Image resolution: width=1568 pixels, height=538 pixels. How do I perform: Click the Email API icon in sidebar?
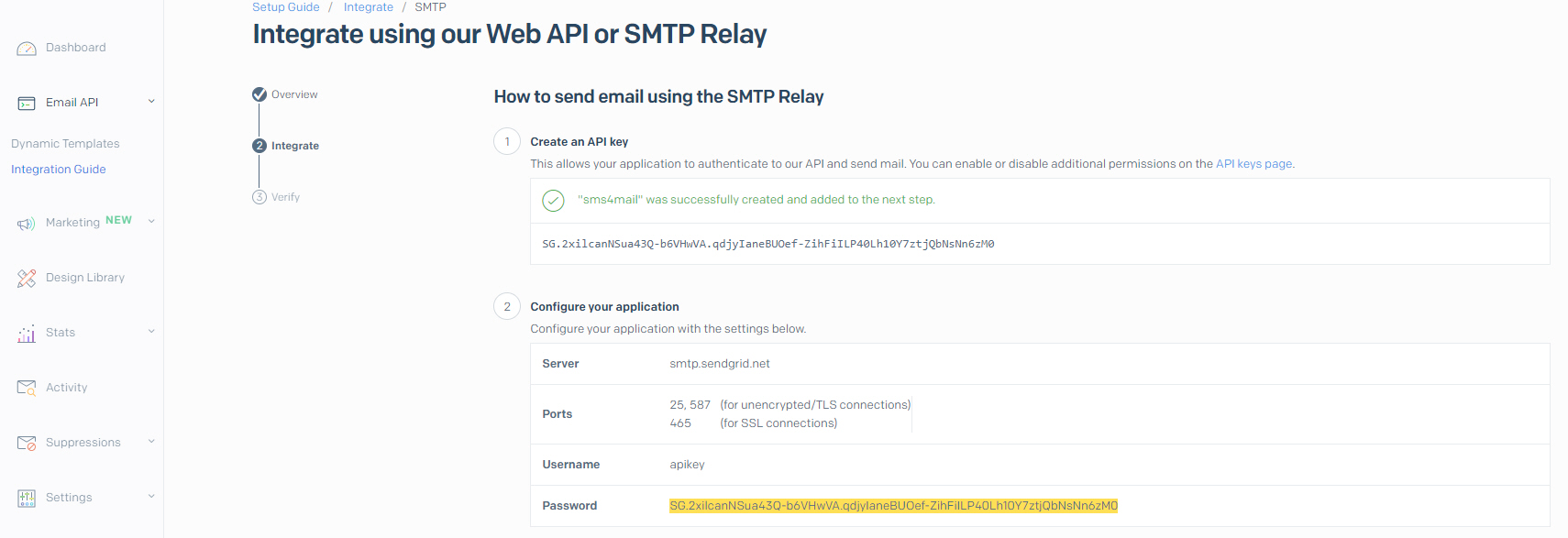coord(27,104)
